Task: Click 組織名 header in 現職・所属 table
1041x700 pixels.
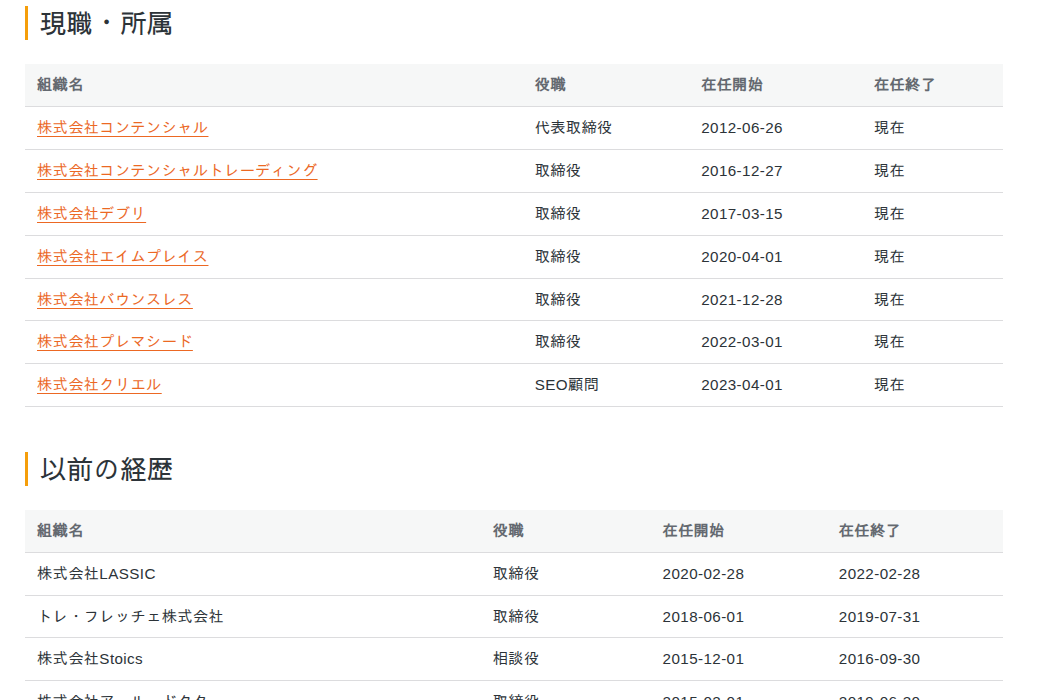Action: coord(60,85)
